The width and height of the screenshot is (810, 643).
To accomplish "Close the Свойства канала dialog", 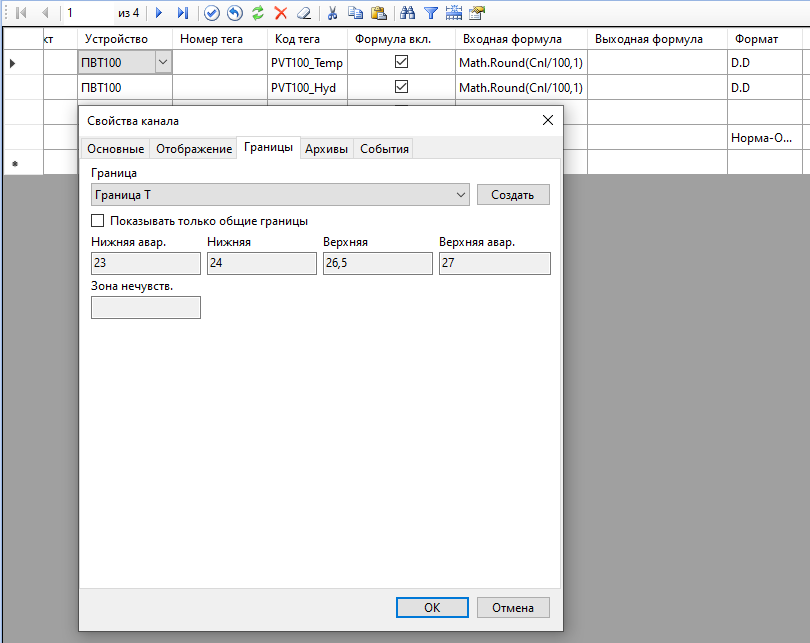I will tap(548, 120).
